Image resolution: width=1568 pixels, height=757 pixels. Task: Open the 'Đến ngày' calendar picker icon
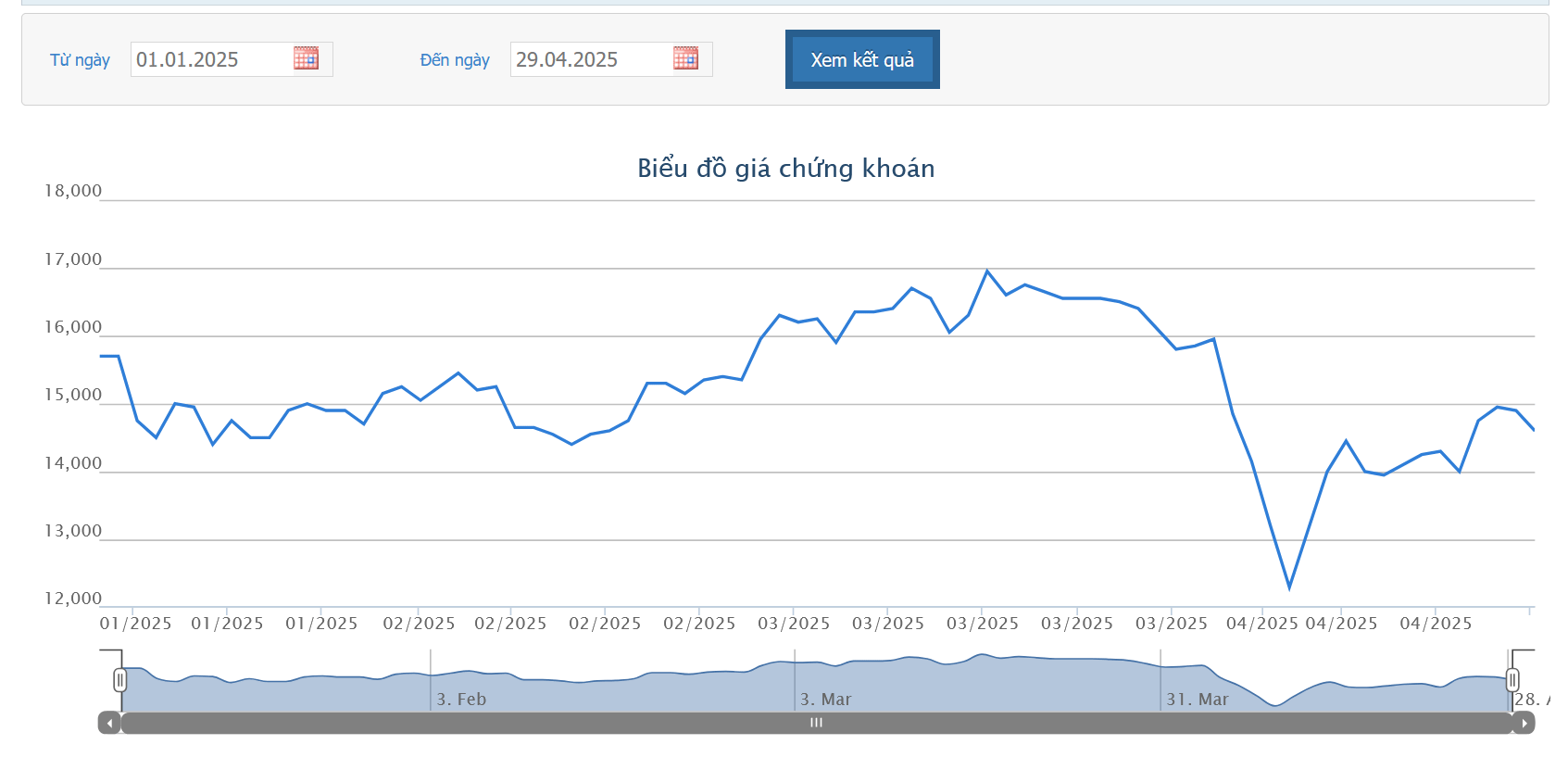click(685, 58)
